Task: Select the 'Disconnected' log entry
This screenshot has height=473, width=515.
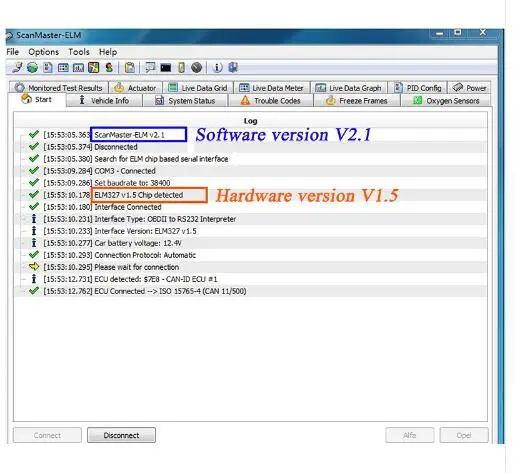Action: pos(251,147)
